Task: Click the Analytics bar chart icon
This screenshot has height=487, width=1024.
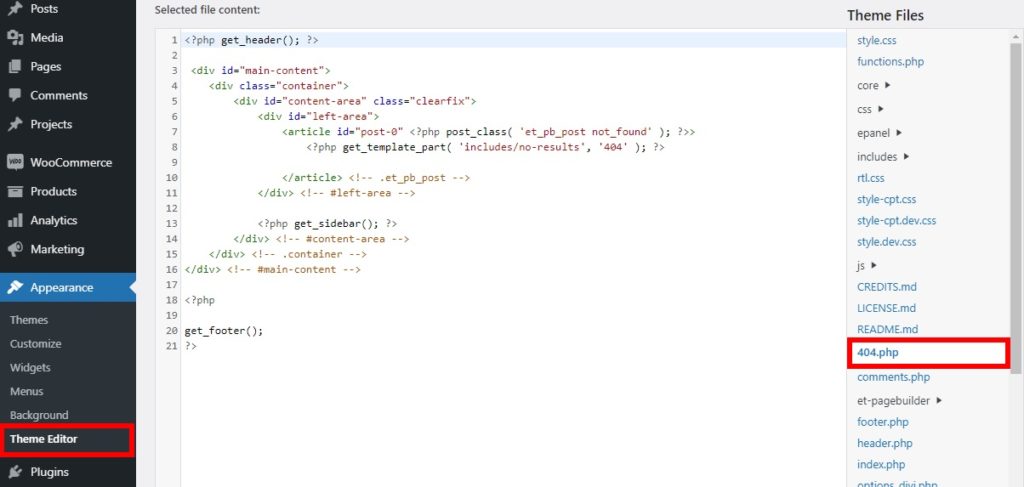Action: 15,220
